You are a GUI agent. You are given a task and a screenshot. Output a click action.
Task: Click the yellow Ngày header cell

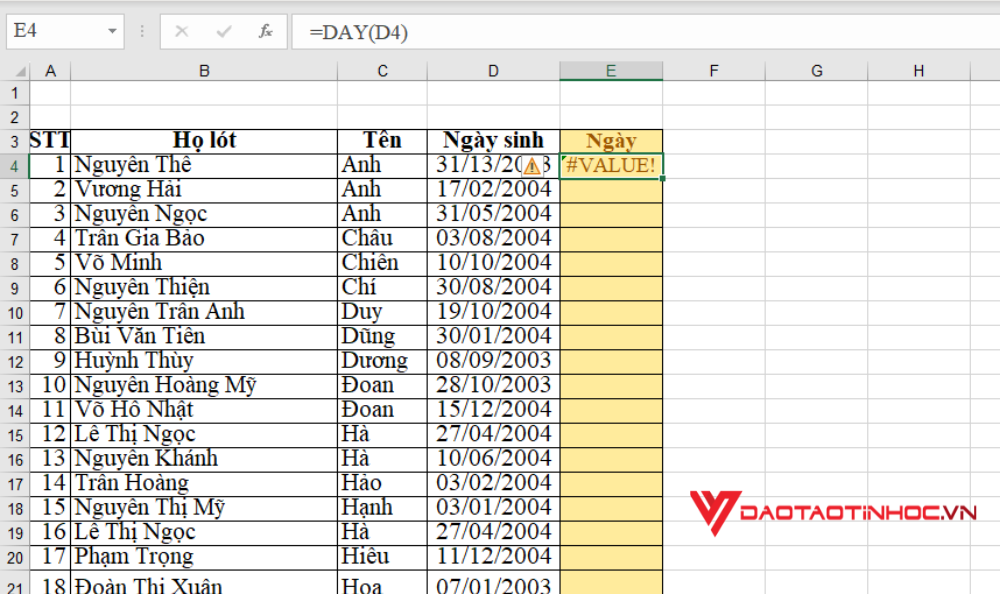click(x=612, y=140)
